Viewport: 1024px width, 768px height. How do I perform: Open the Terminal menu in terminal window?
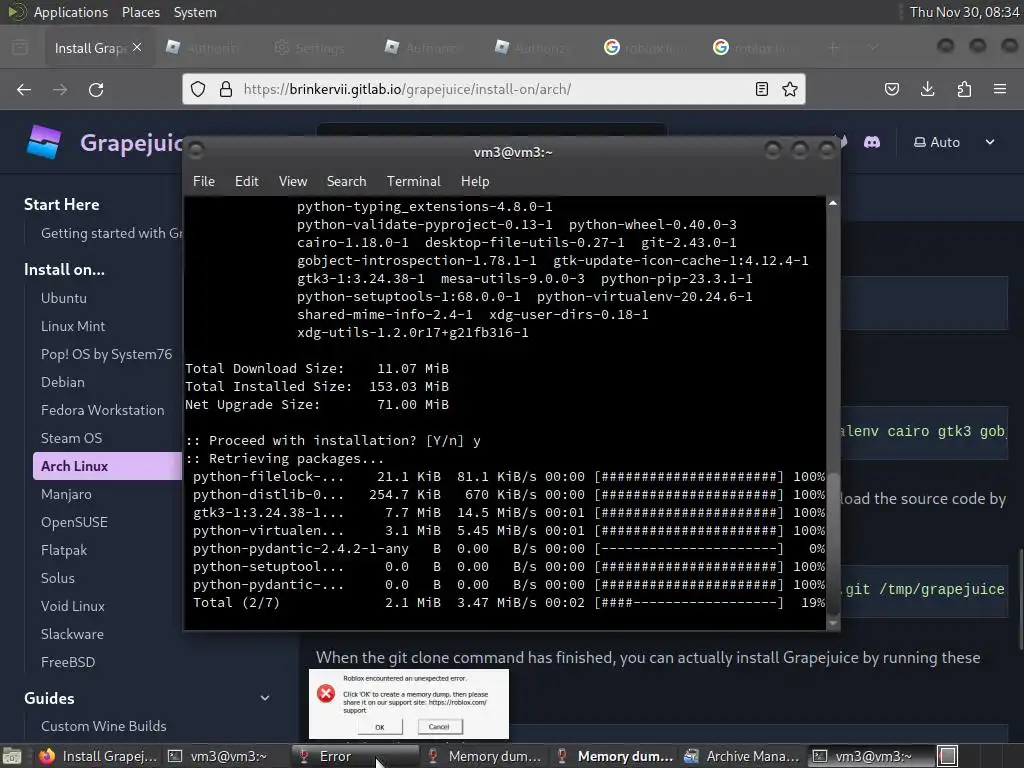pos(413,182)
